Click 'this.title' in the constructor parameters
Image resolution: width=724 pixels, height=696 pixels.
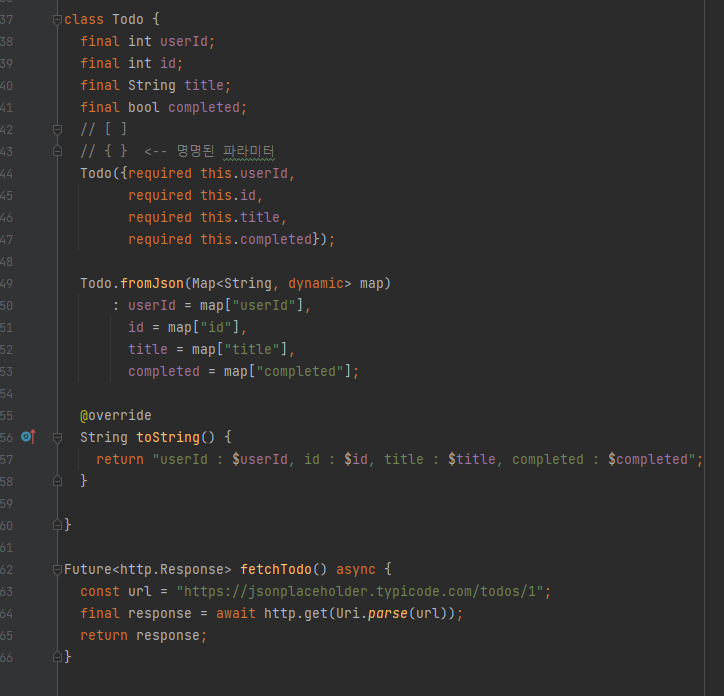[x=240, y=218]
